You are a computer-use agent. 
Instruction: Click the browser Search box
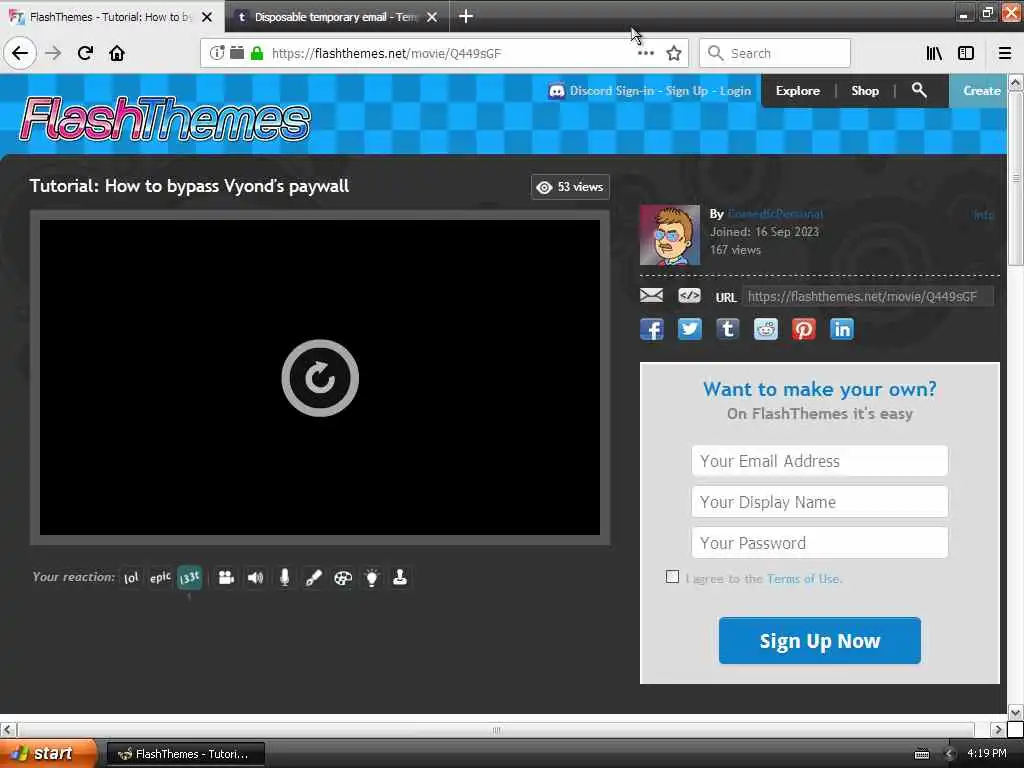coord(775,53)
